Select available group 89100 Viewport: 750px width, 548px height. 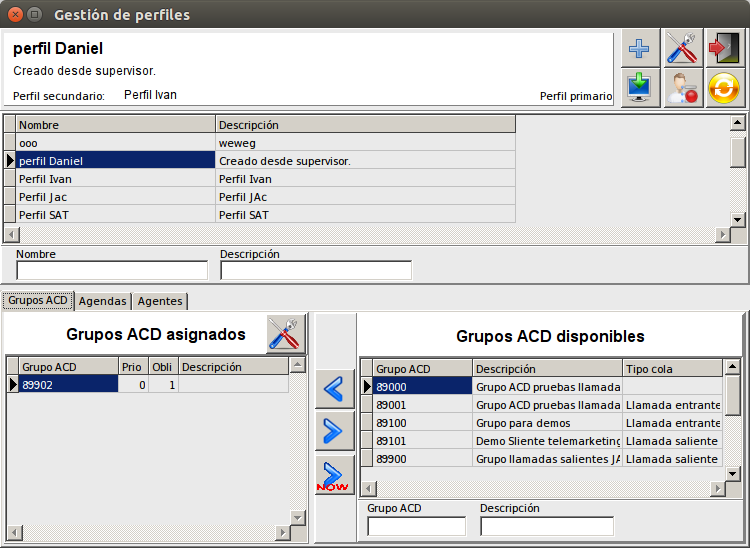click(422, 423)
